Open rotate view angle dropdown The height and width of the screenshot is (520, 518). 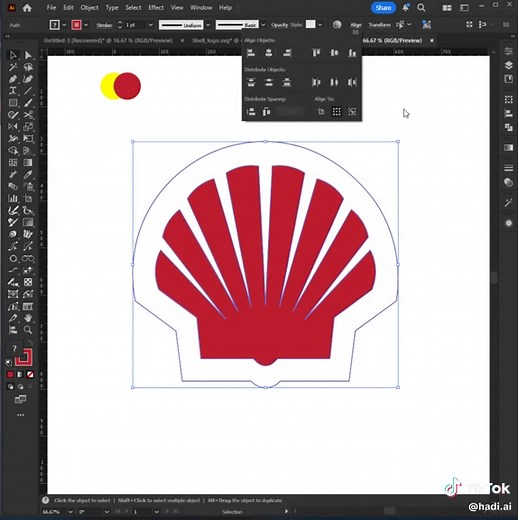click(107, 512)
